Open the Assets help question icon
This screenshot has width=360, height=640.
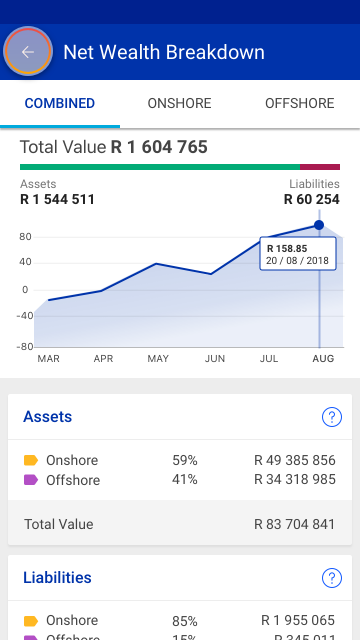pos(332,417)
